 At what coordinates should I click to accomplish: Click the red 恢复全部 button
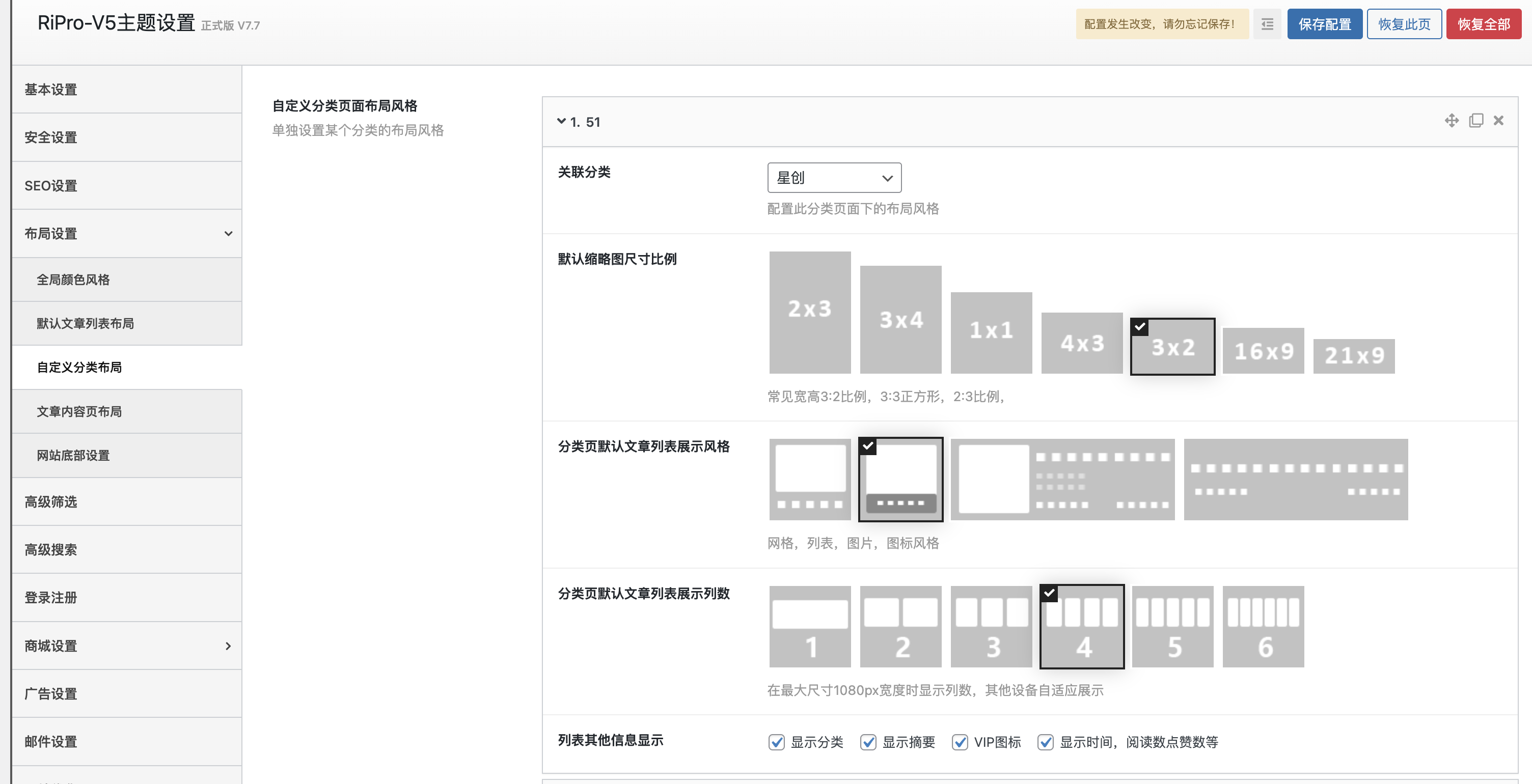[x=1483, y=24]
